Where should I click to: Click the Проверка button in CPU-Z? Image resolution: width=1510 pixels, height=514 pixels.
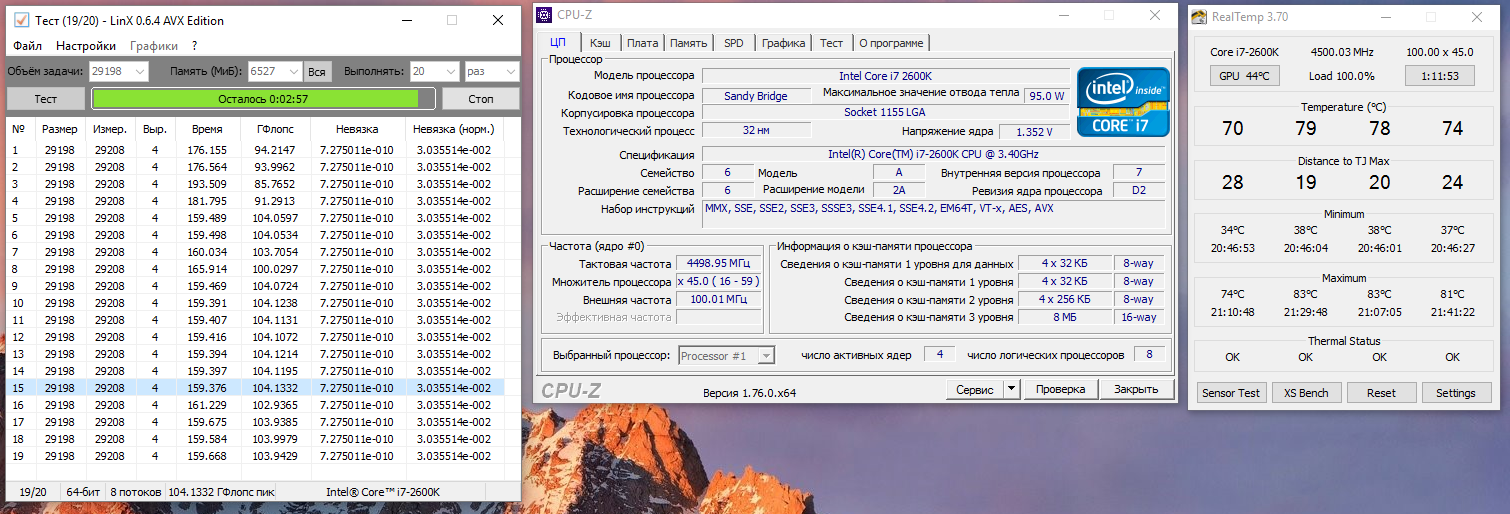tap(1060, 389)
